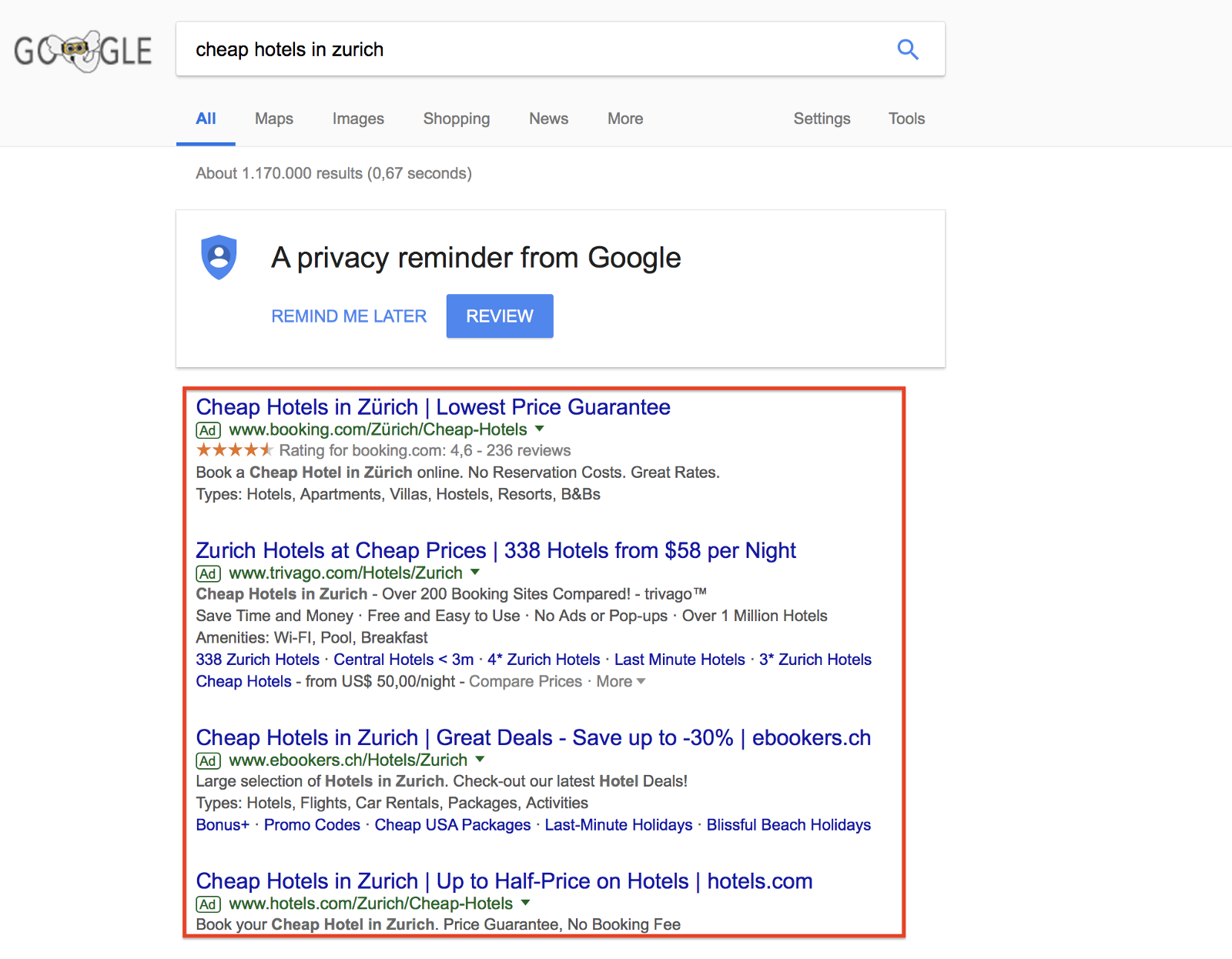Click the booking.com star rating
The image size is (1232, 959).
(235, 450)
